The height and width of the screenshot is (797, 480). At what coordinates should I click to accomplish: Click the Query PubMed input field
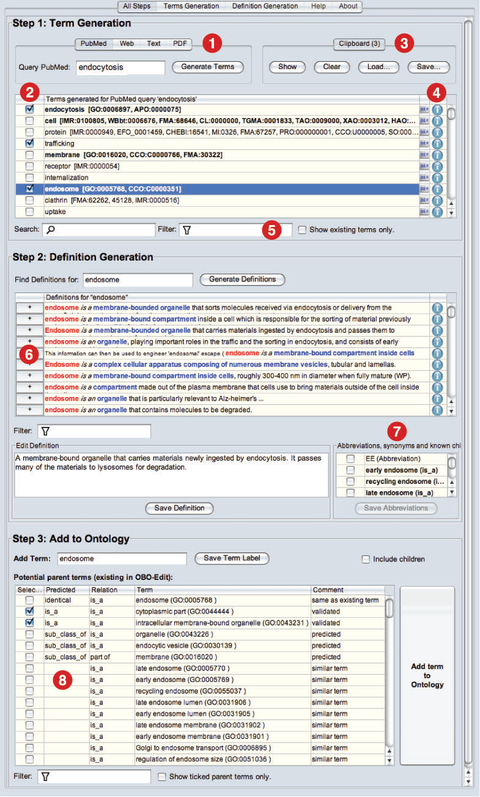(x=121, y=67)
